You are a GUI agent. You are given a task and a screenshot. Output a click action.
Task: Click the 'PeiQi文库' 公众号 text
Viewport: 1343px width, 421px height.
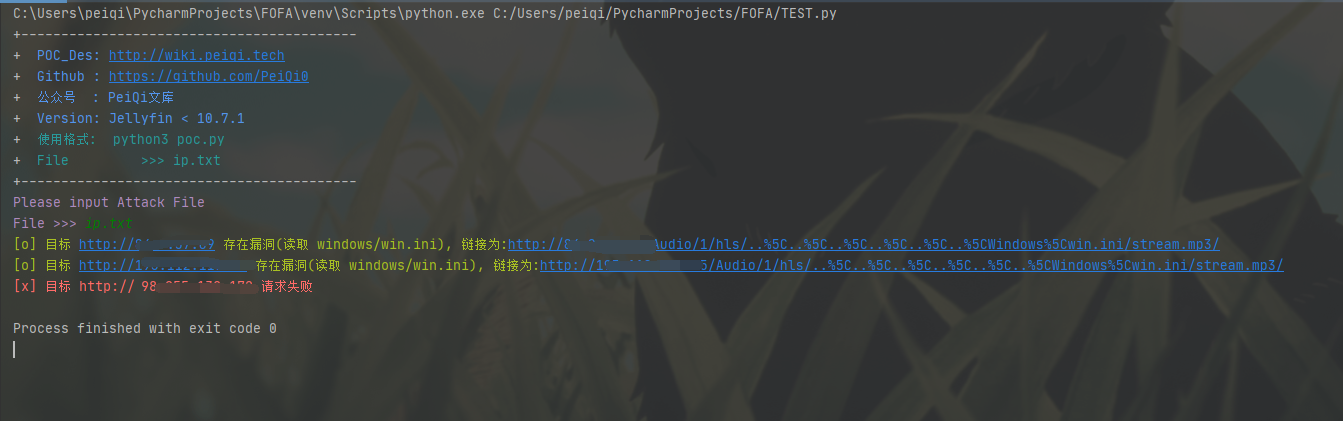pos(141,98)
